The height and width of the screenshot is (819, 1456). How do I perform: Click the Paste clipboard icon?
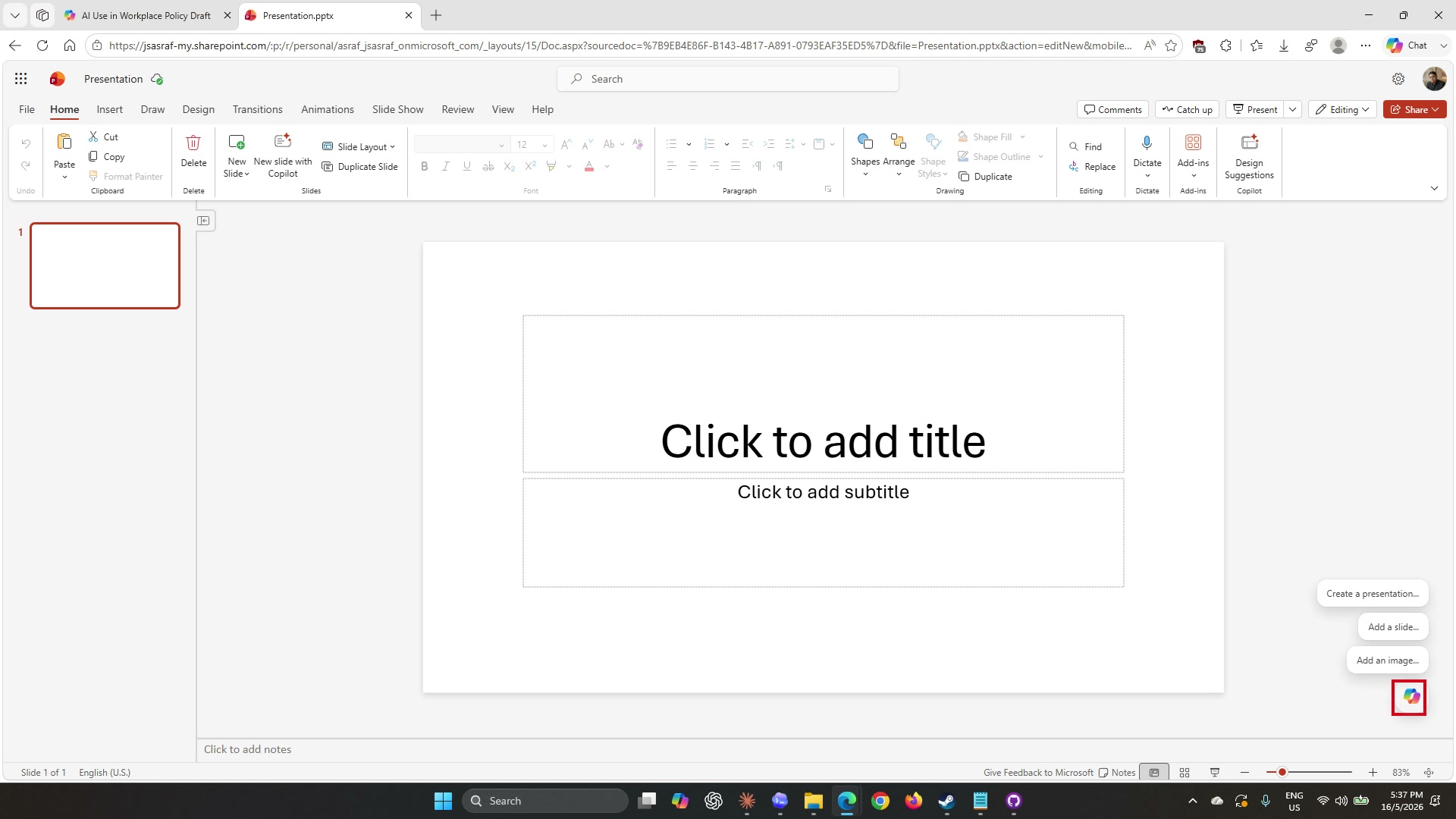(64, 142)
